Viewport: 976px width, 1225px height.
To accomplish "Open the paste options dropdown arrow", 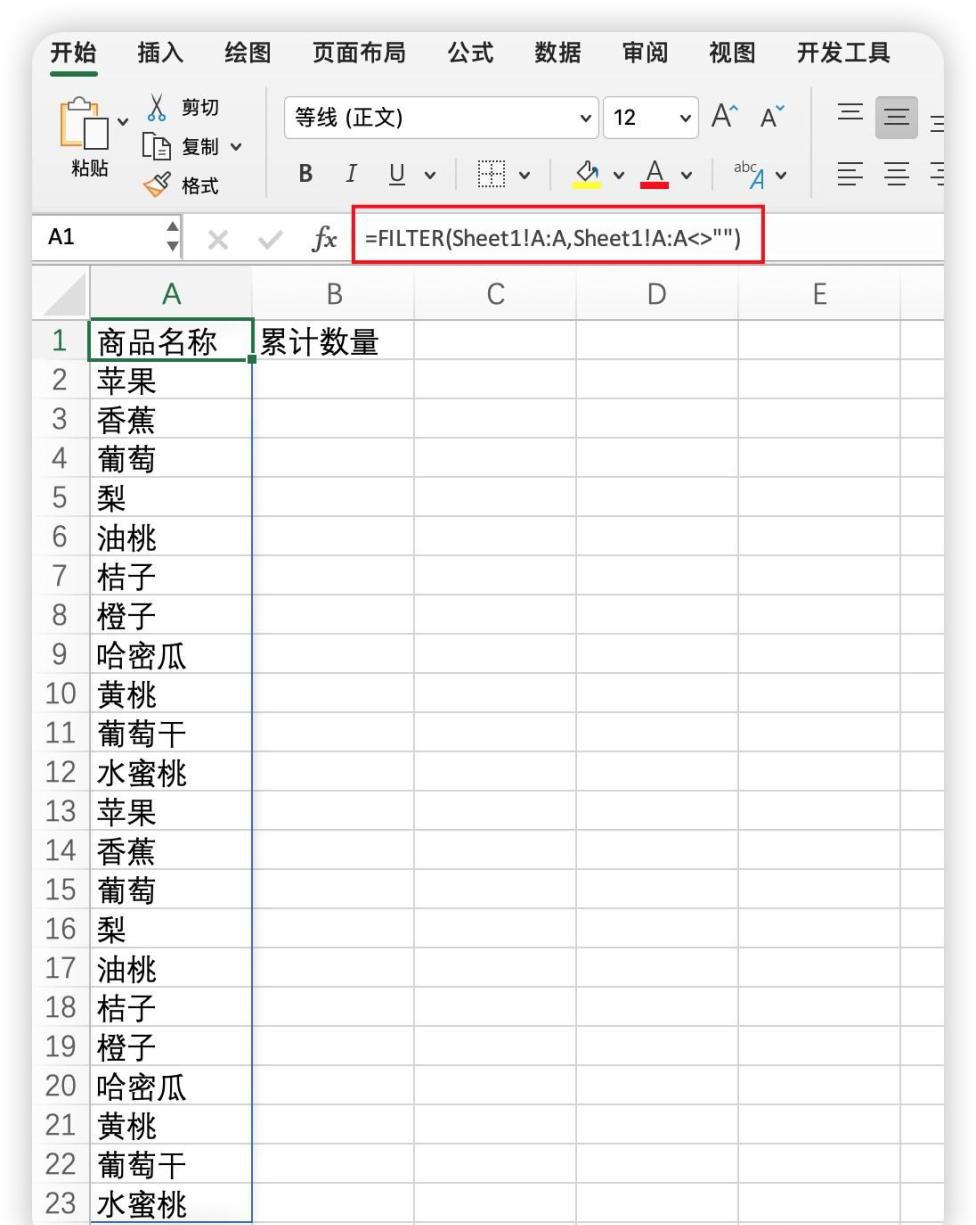I will 124,121.
